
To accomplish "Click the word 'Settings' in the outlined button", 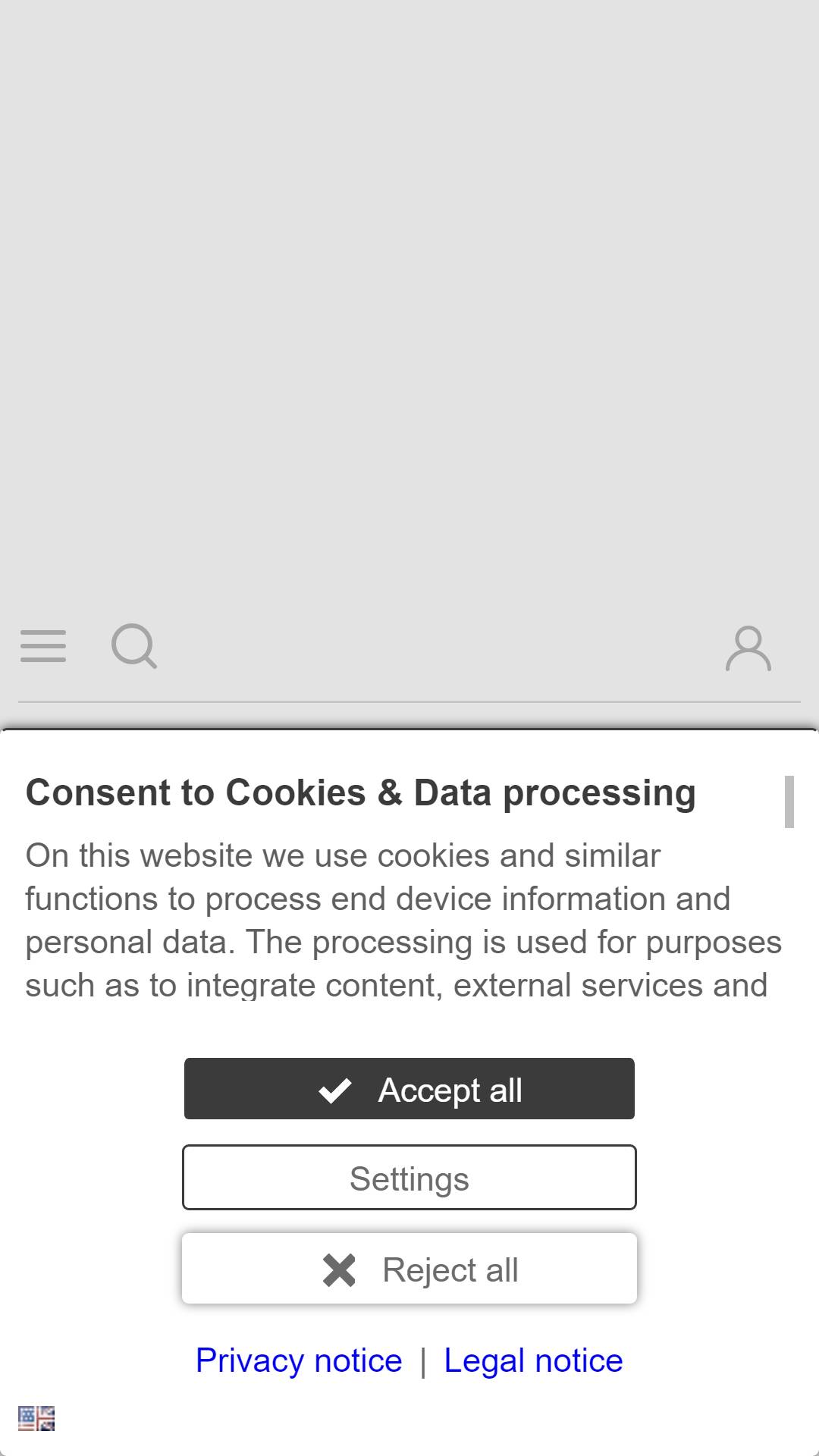I will pos(409,1179).
